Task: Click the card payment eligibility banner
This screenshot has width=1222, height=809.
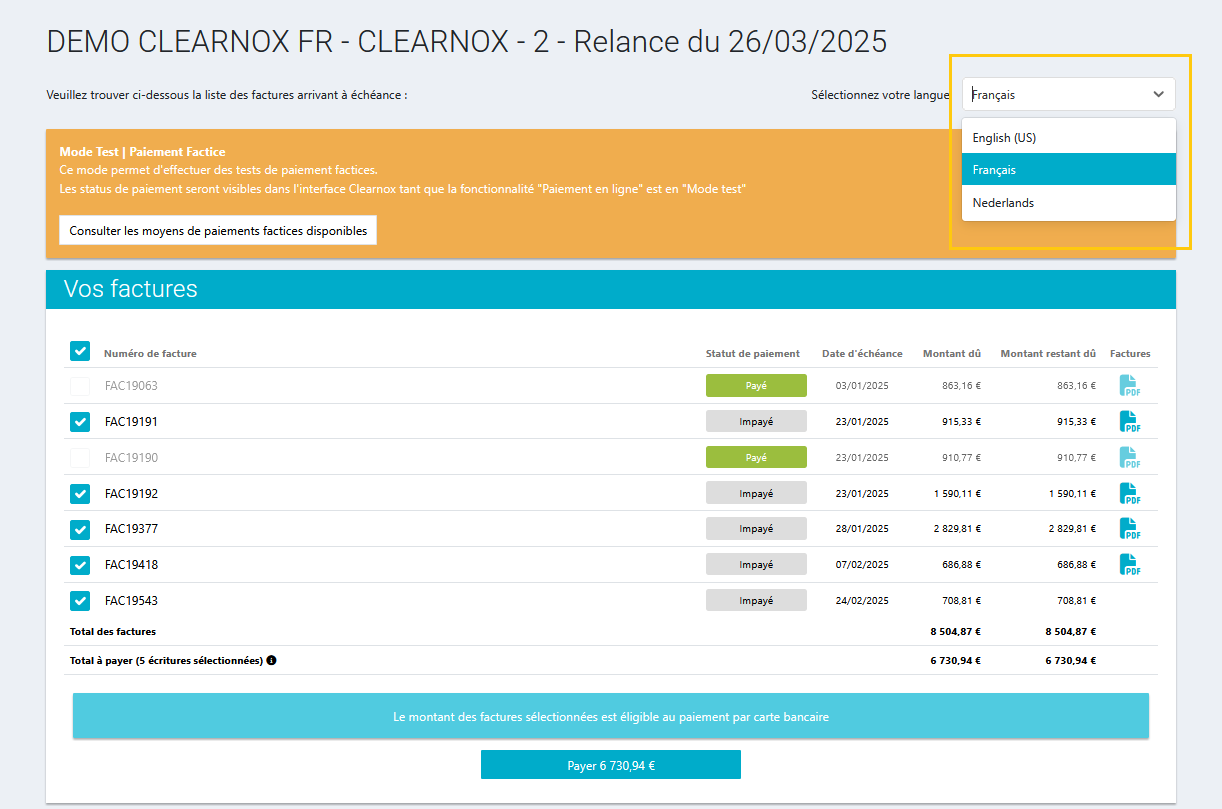Action: click(610, 717)
